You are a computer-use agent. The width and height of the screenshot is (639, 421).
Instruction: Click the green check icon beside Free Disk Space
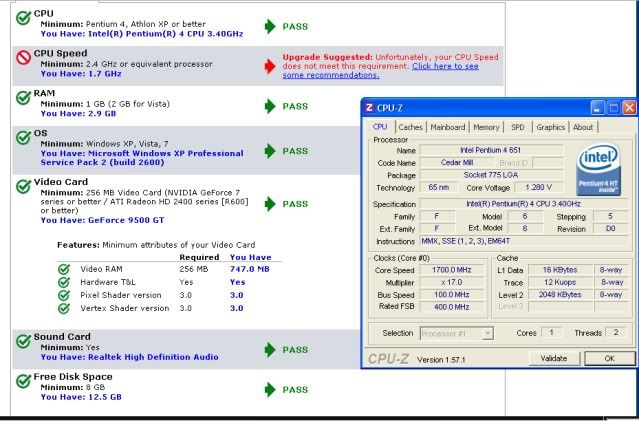tap(24, 381)
